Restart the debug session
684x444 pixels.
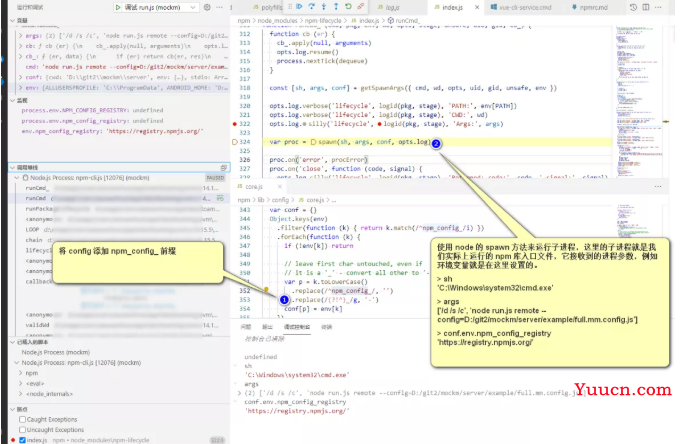point(348,7)
